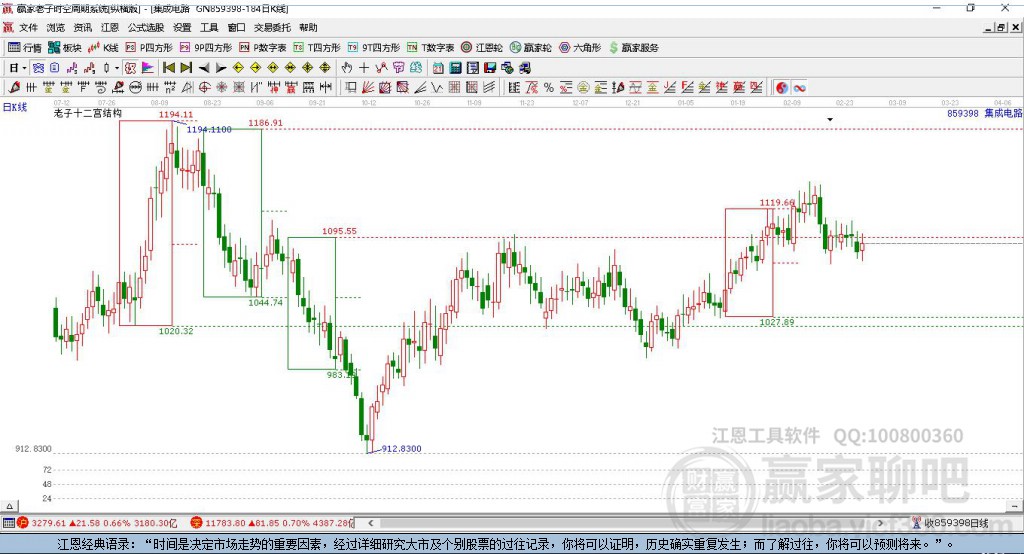Click the n² number tool icon

170,88
